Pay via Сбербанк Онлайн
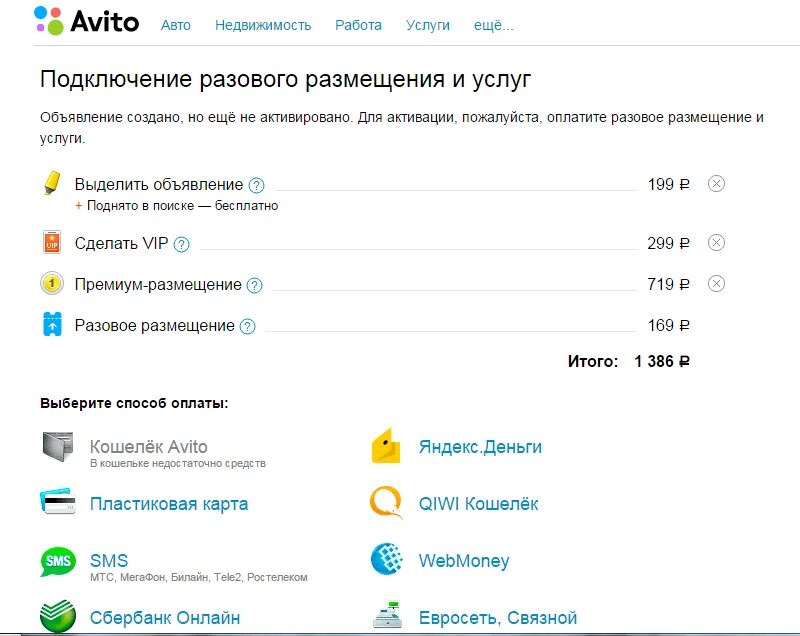The height and width of the screenshot is (636, 800). coord(165,618)
